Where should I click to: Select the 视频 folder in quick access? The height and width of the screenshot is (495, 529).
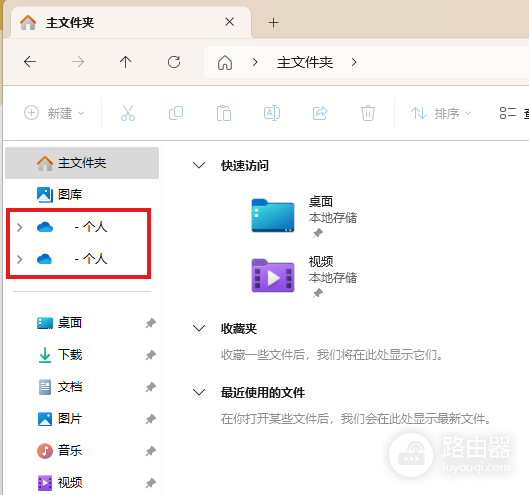pyautogui.click(x=304, y=276)
